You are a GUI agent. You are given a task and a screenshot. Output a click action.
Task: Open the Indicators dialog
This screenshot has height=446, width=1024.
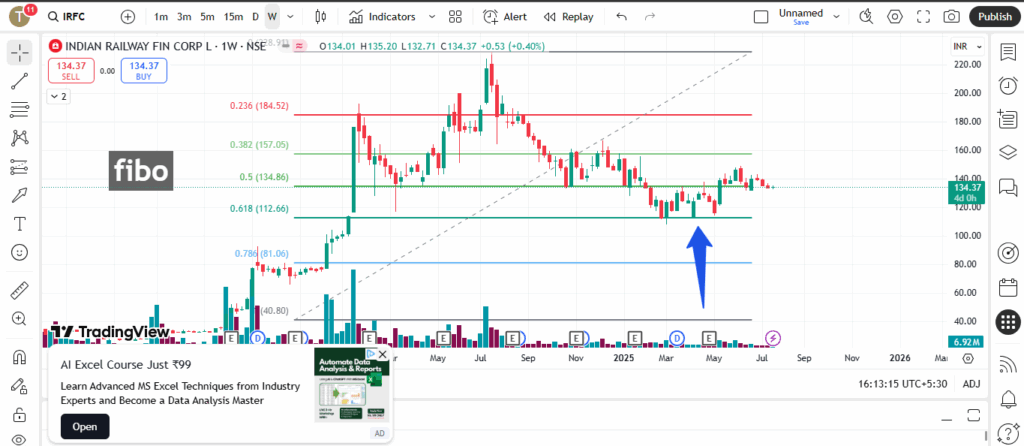(382, 17)
